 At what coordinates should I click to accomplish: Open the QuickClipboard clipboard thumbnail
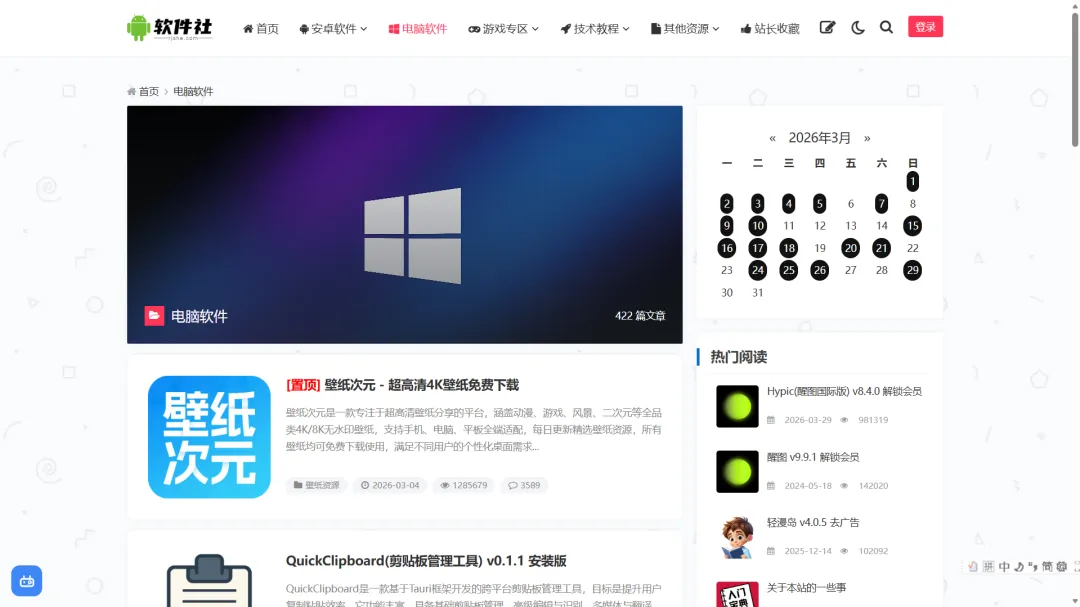pyautogui.click(x=209, y=580)
